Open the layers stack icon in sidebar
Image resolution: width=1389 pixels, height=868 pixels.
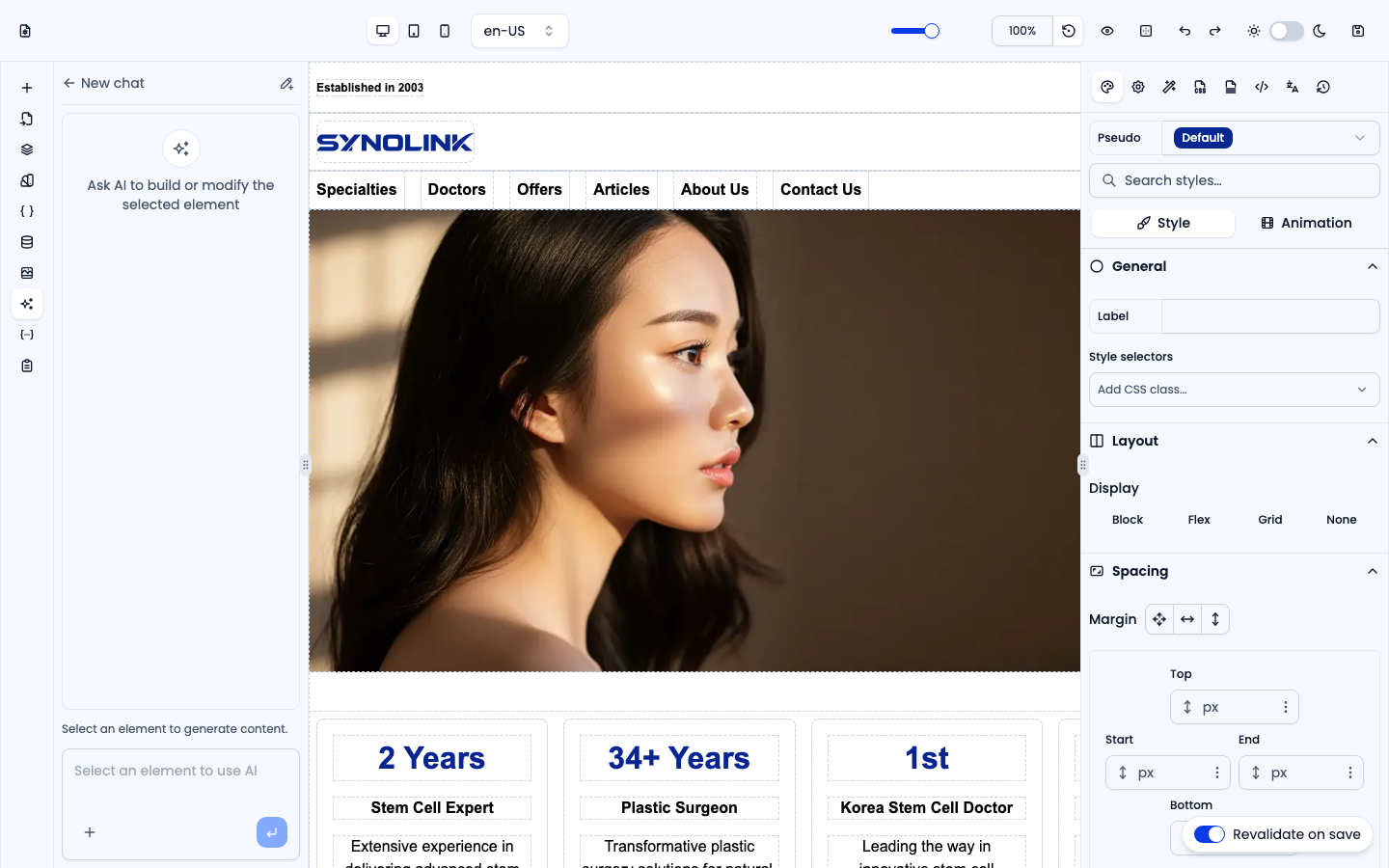[27, 149]
